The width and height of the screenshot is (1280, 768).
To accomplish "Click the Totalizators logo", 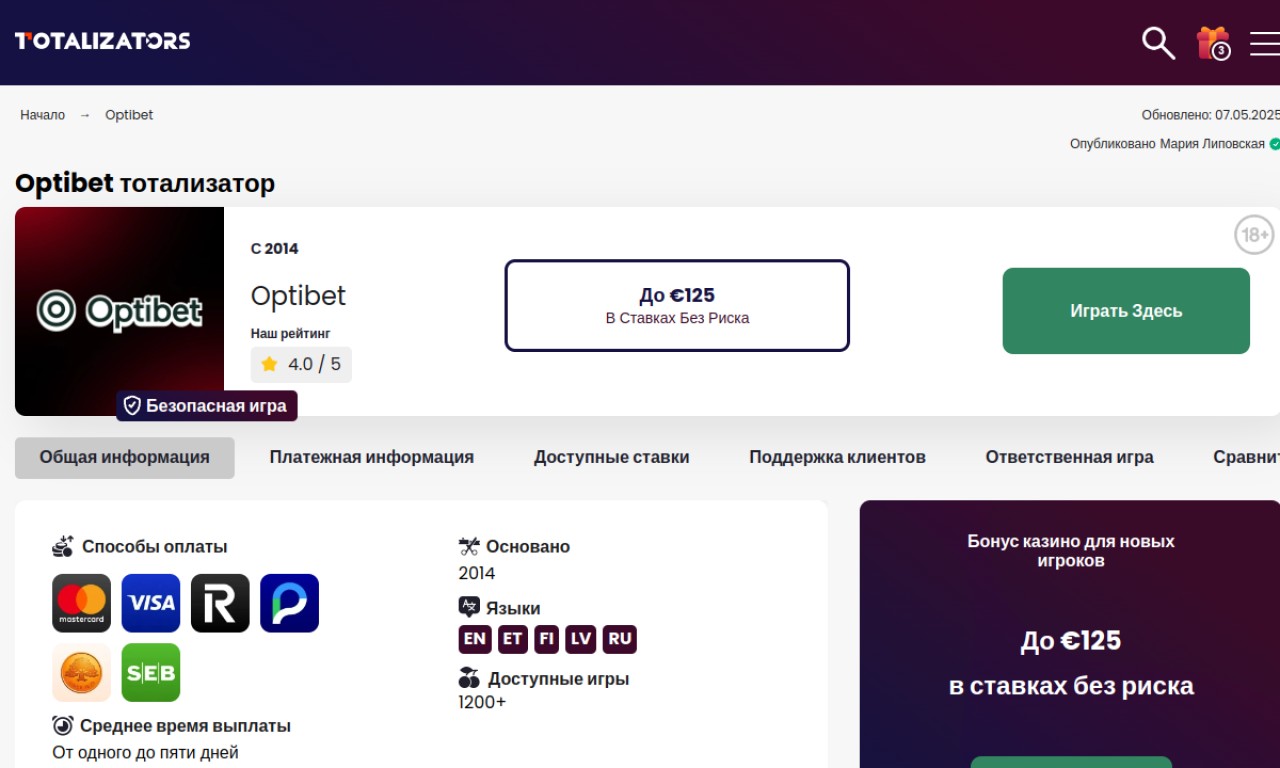I will point(102,41).
